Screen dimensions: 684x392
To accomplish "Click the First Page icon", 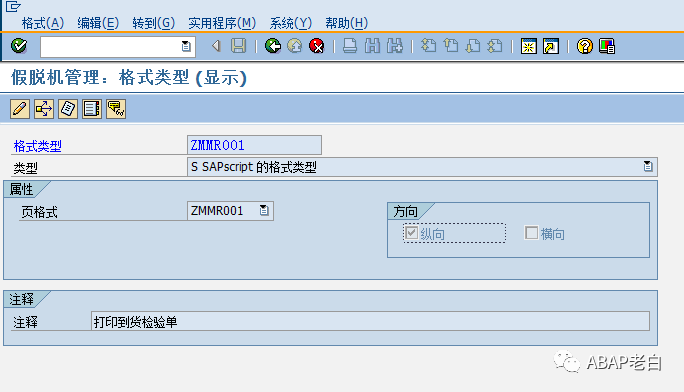I will click(x=428, y=46).
